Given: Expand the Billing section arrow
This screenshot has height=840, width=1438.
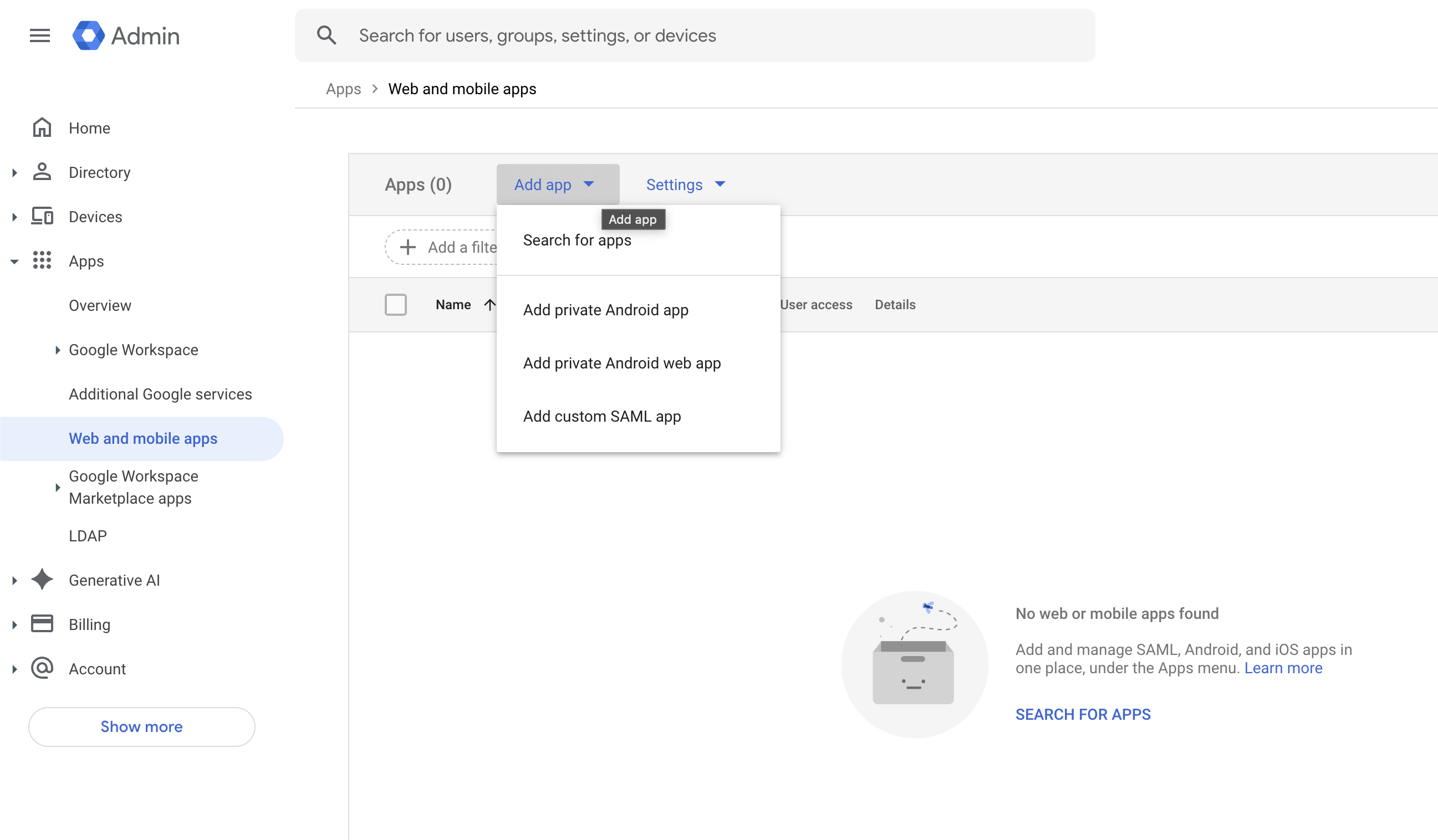Looking at the screenshot, I should (15, 624).
